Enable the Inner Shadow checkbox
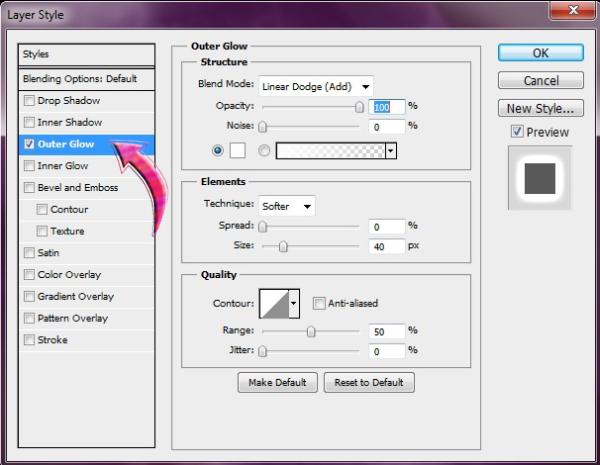Image resolution: width=600 pixels, height=465 pixels. (x=29, y=122)
